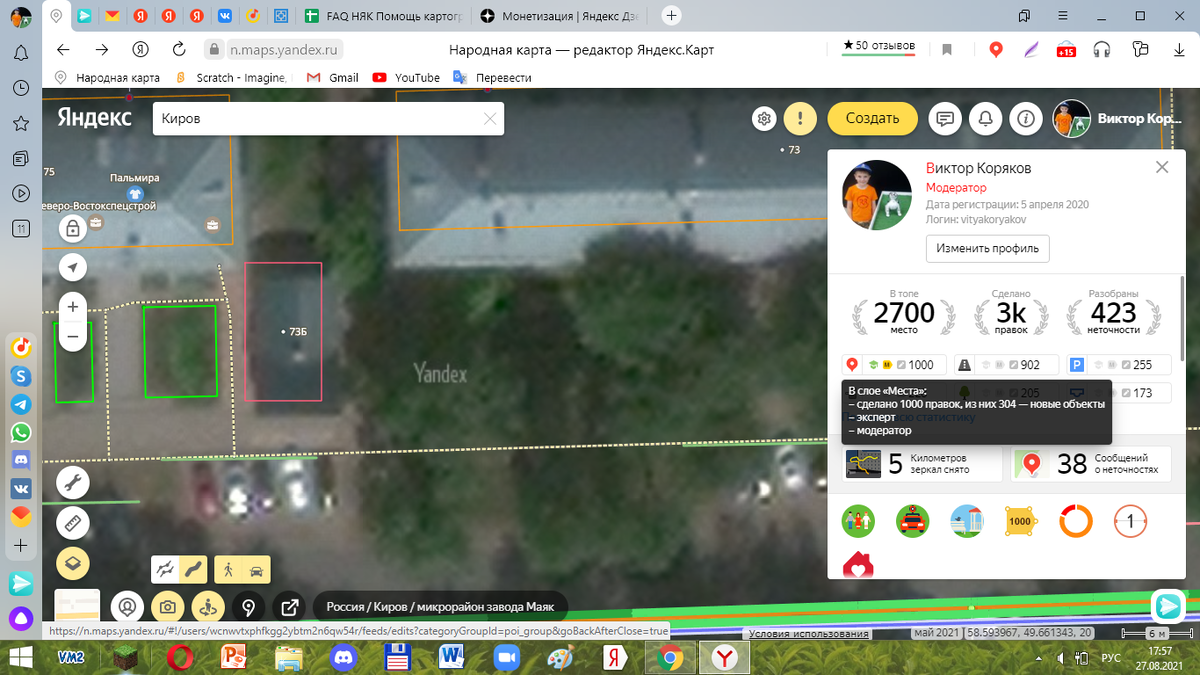Click the map type thumbnail
This screenshot has width=1200, height=675.
(x=77, y=606)
